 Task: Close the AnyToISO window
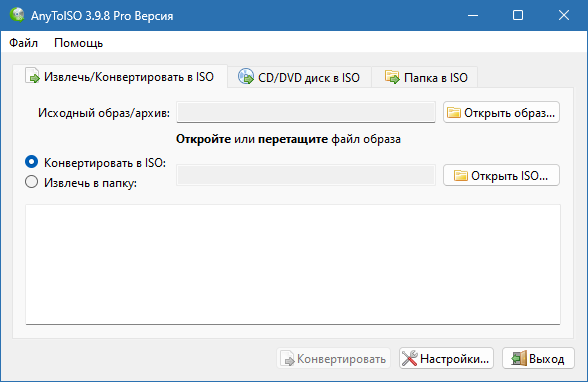(564, 15)
